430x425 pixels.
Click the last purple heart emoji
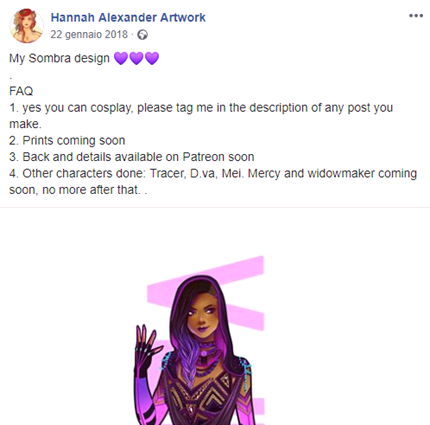pos(152,58)
